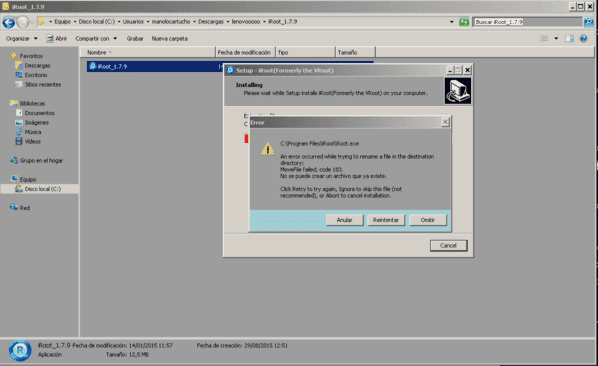
Task: Click the back navigation arrow icon
Action: 8,22
